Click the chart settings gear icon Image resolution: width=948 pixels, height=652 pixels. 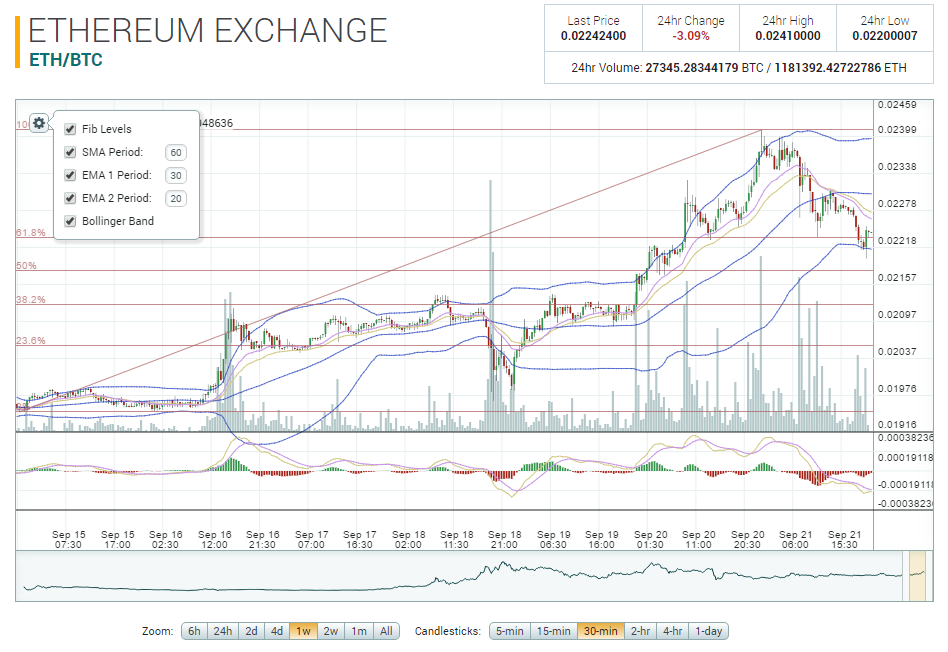38,123
